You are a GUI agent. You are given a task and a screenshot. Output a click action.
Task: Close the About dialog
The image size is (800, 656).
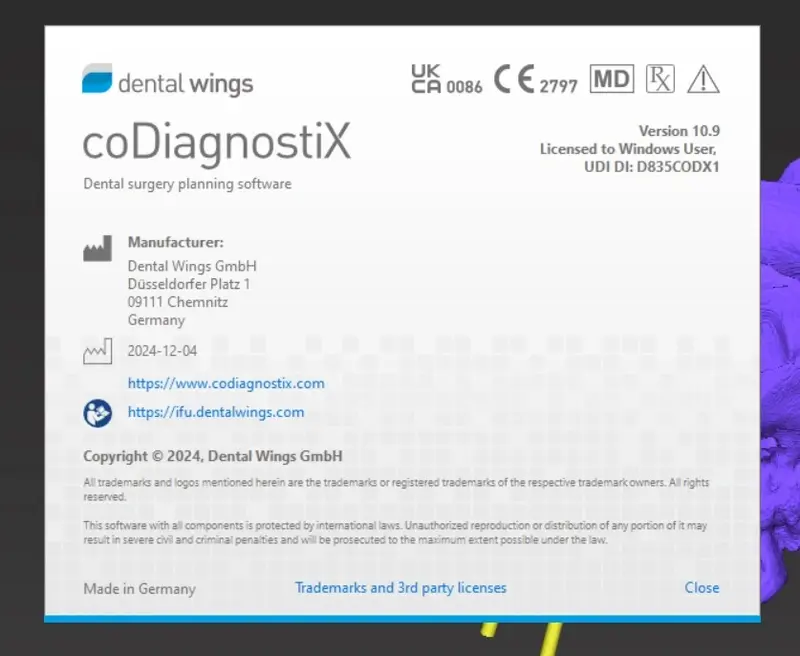pyautogui.click(x=702, y=588)
